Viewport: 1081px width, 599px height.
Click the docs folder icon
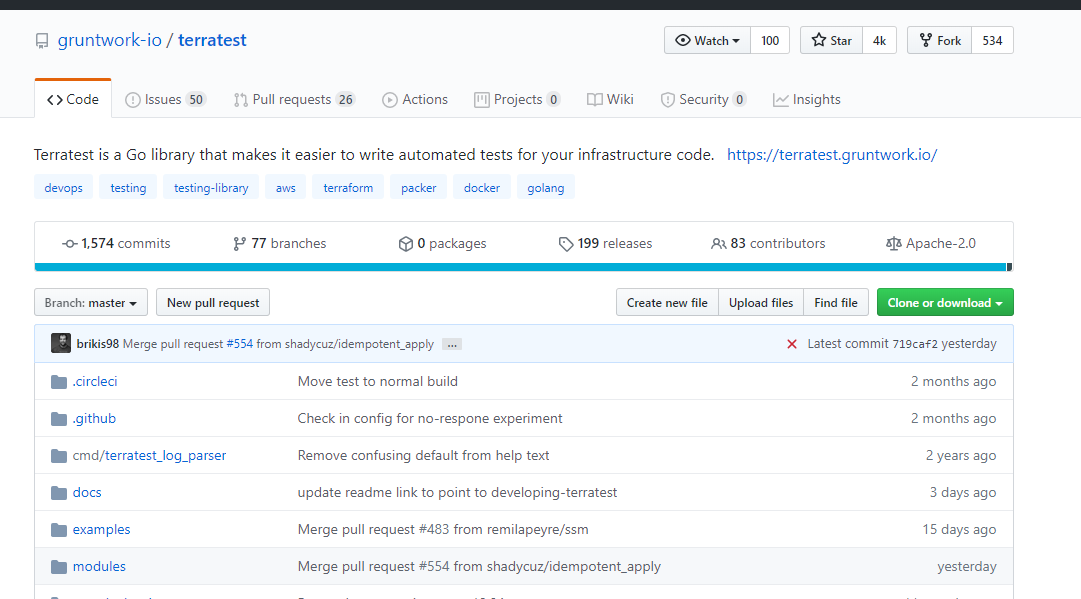[59, 492]
